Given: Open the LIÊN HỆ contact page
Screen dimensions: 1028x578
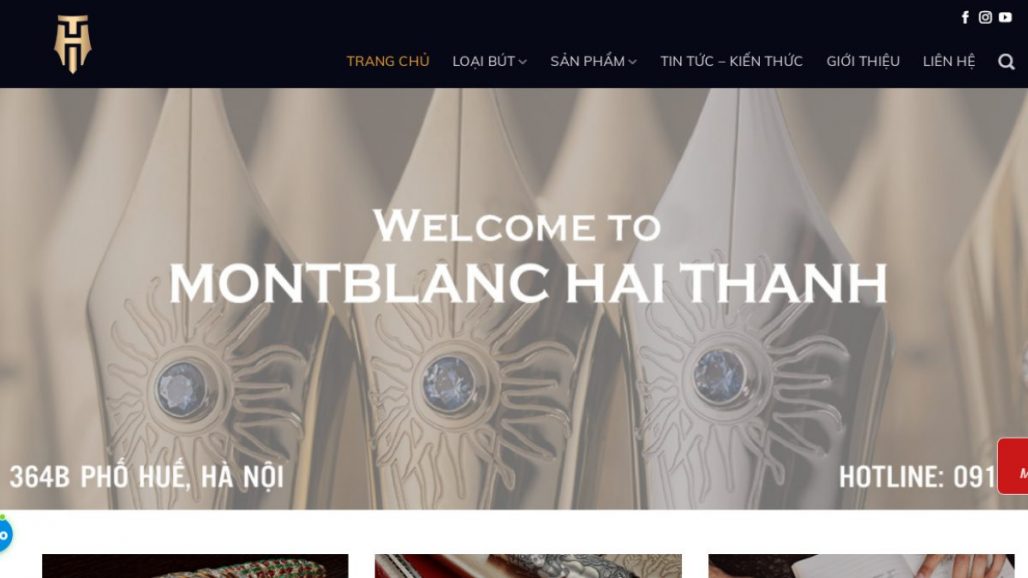Looking at the screenshot, I should coord(949,61).
